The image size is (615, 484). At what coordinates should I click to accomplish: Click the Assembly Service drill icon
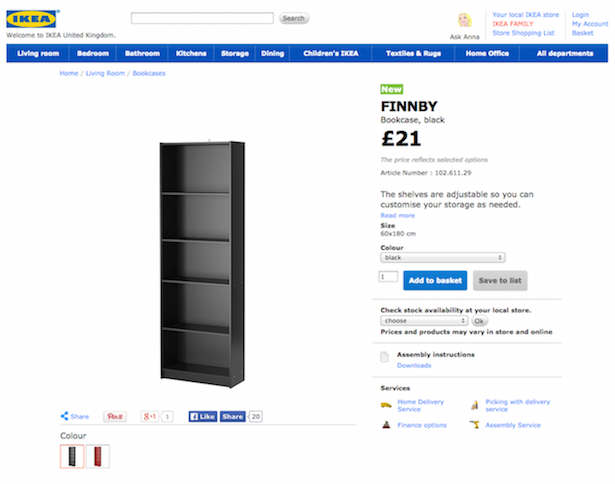pos(473,425)
